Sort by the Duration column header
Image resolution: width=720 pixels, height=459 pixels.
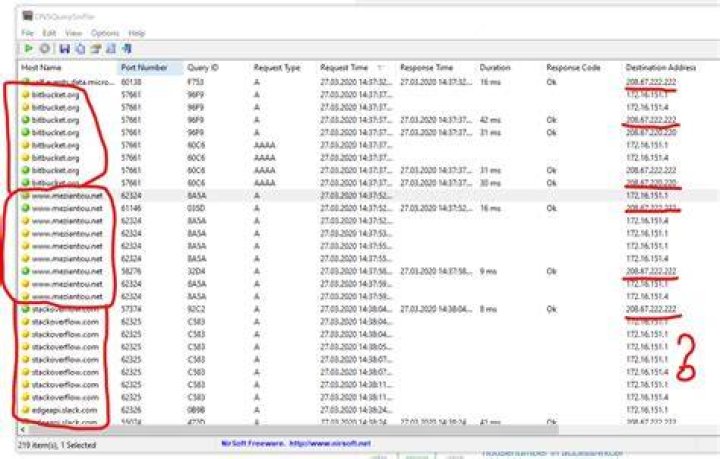click(x=508, y=67)
